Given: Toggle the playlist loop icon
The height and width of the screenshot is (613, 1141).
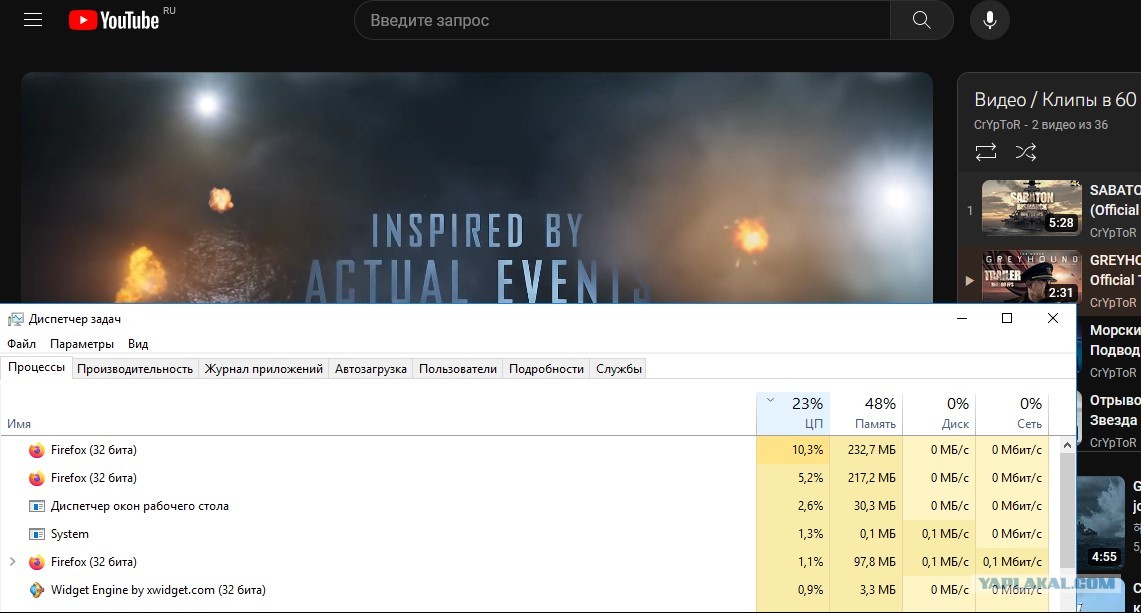Looking at the screenshot, I should pyautogui.click(x=986, y=152).
